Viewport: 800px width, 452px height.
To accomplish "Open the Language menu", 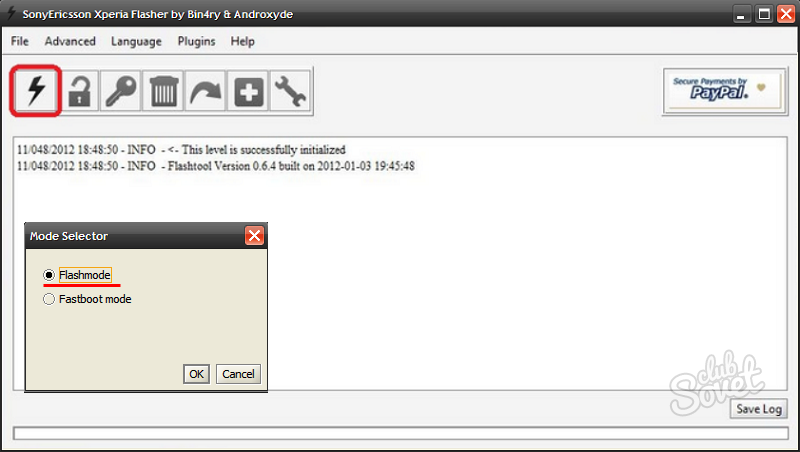I will pos(136,41).
